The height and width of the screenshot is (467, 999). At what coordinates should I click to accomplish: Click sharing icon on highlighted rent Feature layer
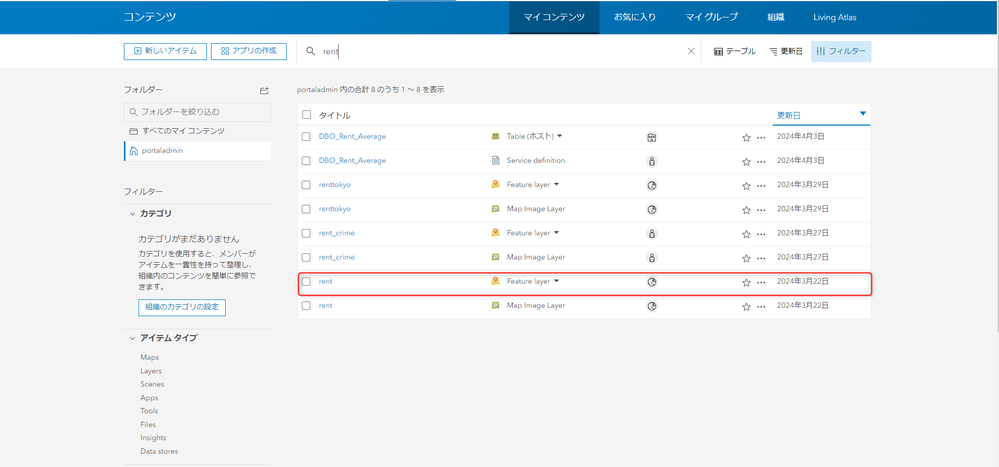coord(652,282)
